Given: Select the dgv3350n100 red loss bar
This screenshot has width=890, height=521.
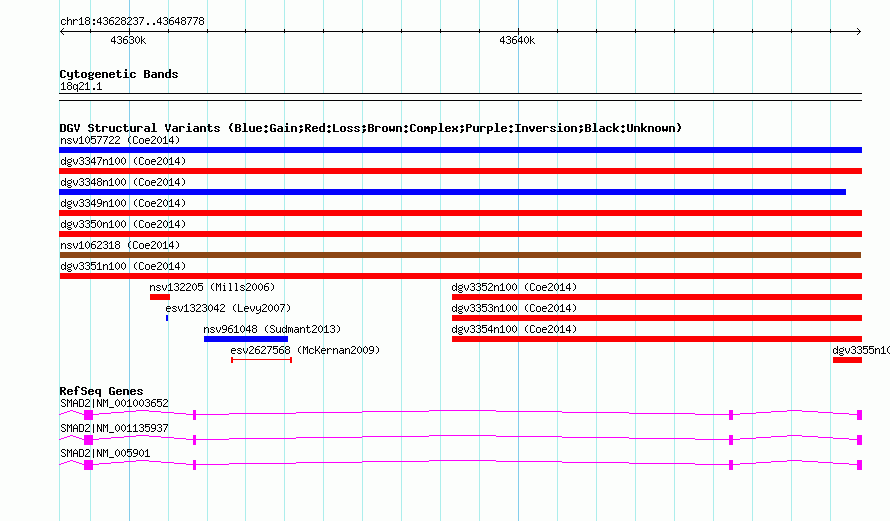Looking at the screenshot, I should coord(460,234).
